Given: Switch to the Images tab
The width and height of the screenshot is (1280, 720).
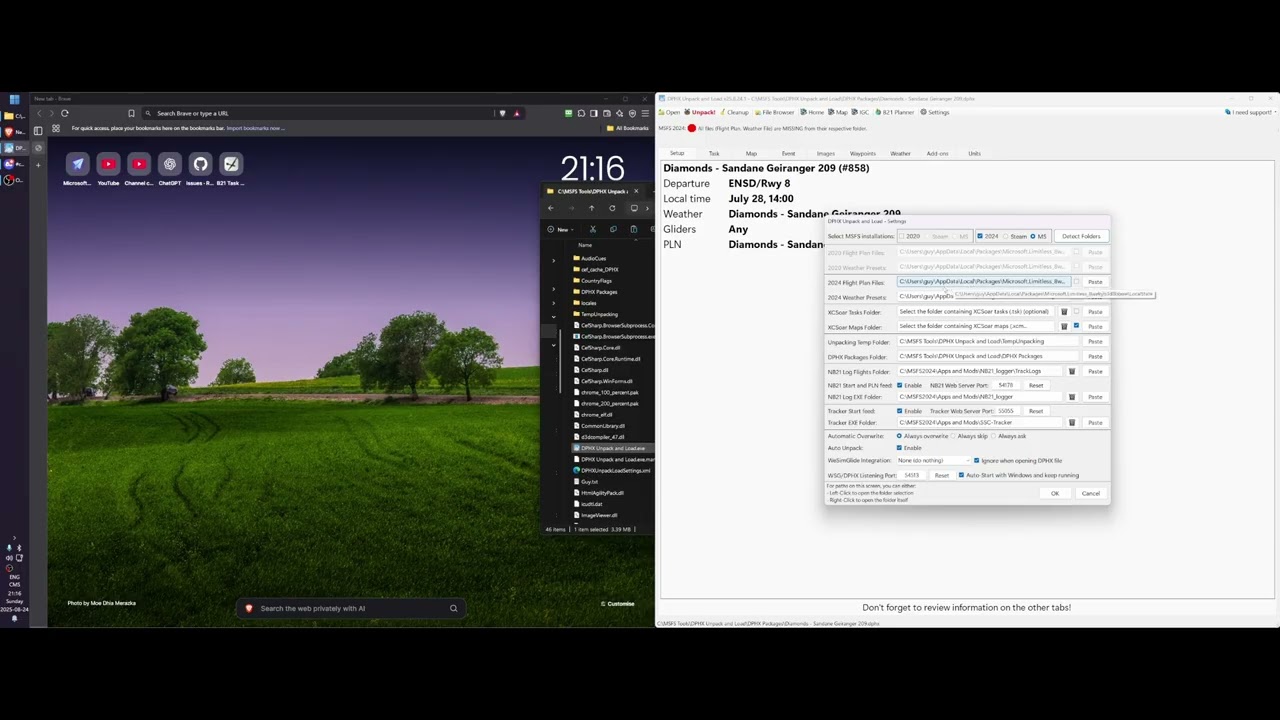Looking at the screenshot, I should (825, 153).
